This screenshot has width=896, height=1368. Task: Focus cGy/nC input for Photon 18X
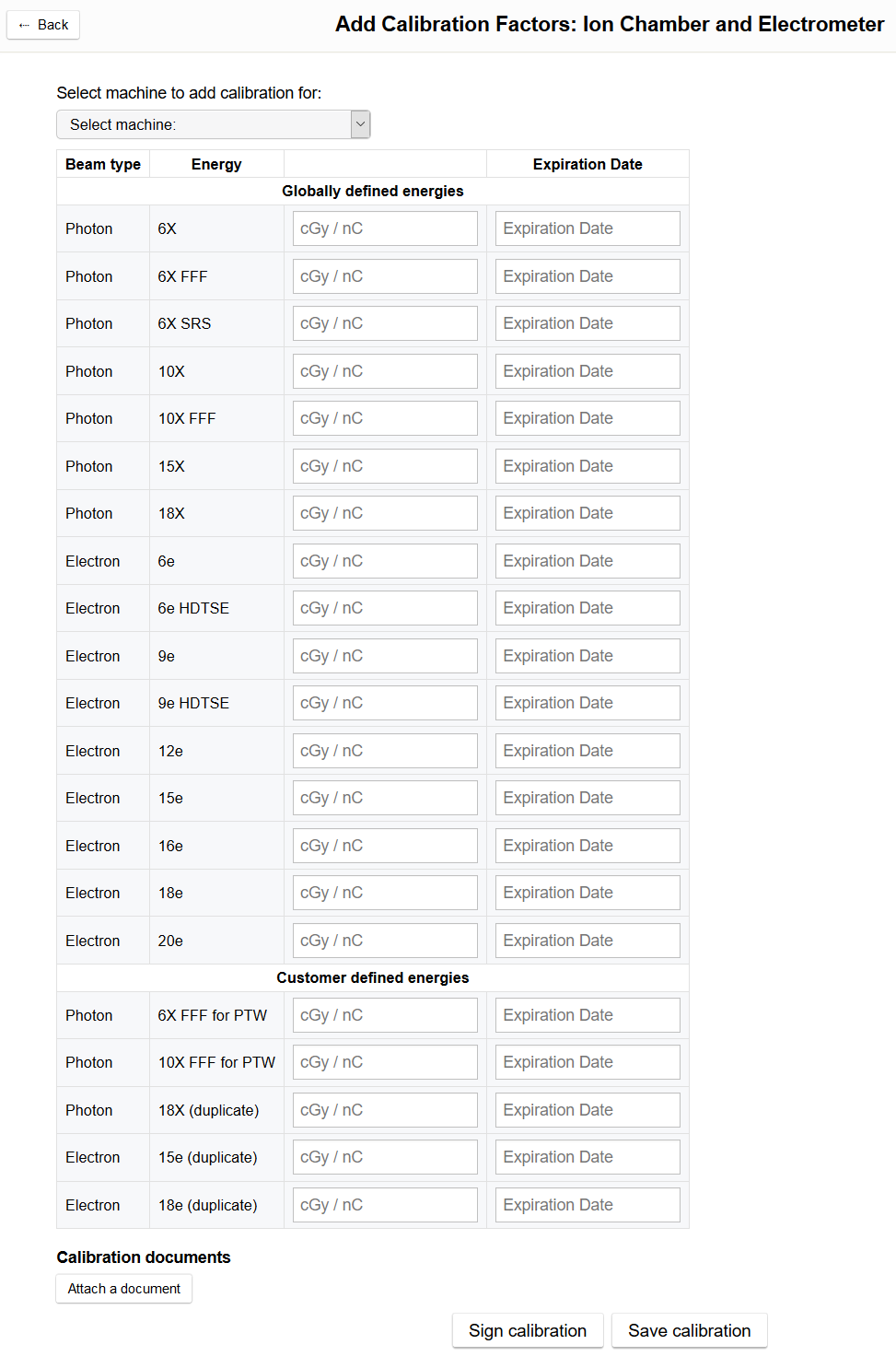point(385,513)
